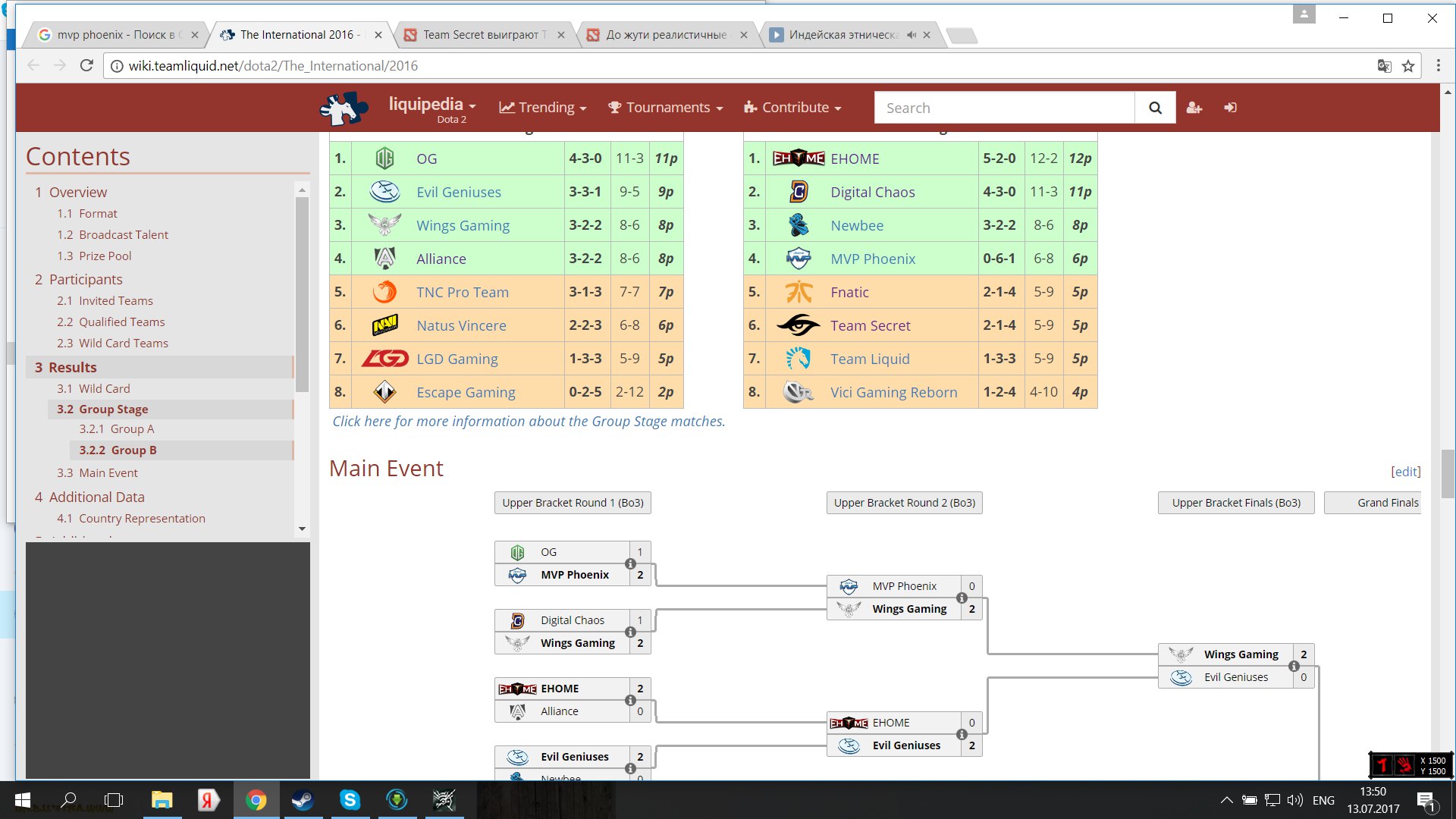Reload the page
The height and width of the screenshot is (819, 1456).
pyautogui.click(x=86, y=65)
